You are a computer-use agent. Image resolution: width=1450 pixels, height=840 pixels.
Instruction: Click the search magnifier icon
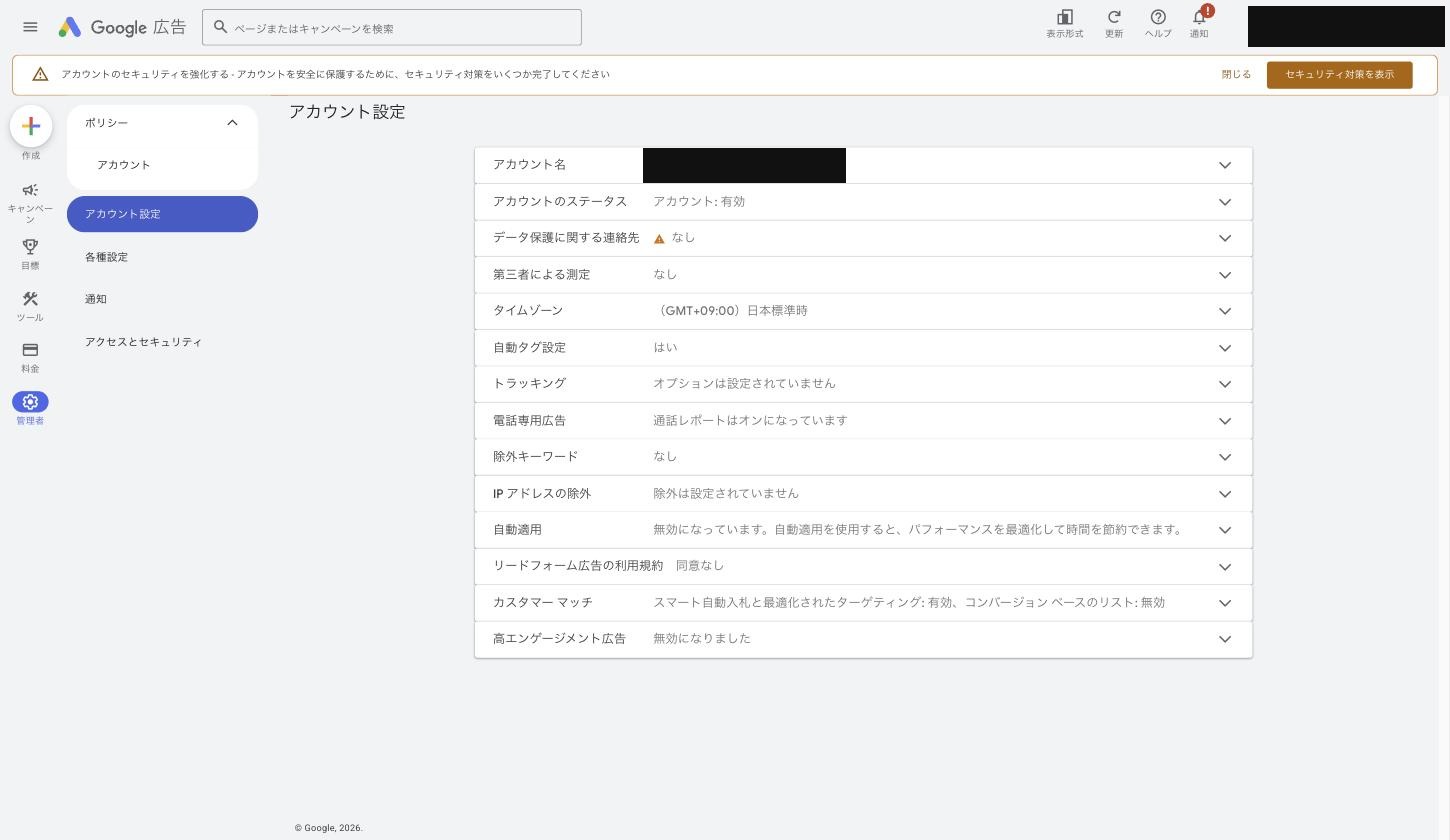point(221,27)
